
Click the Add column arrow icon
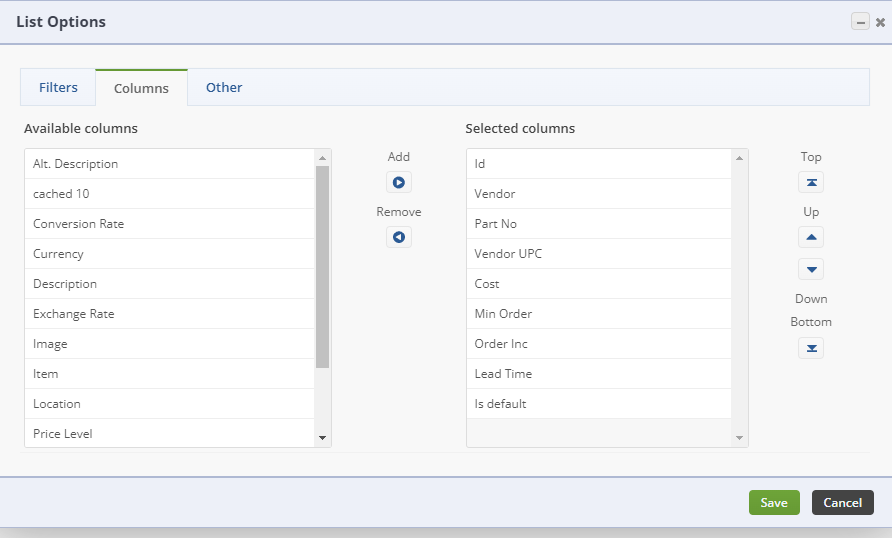coord(399,183)
